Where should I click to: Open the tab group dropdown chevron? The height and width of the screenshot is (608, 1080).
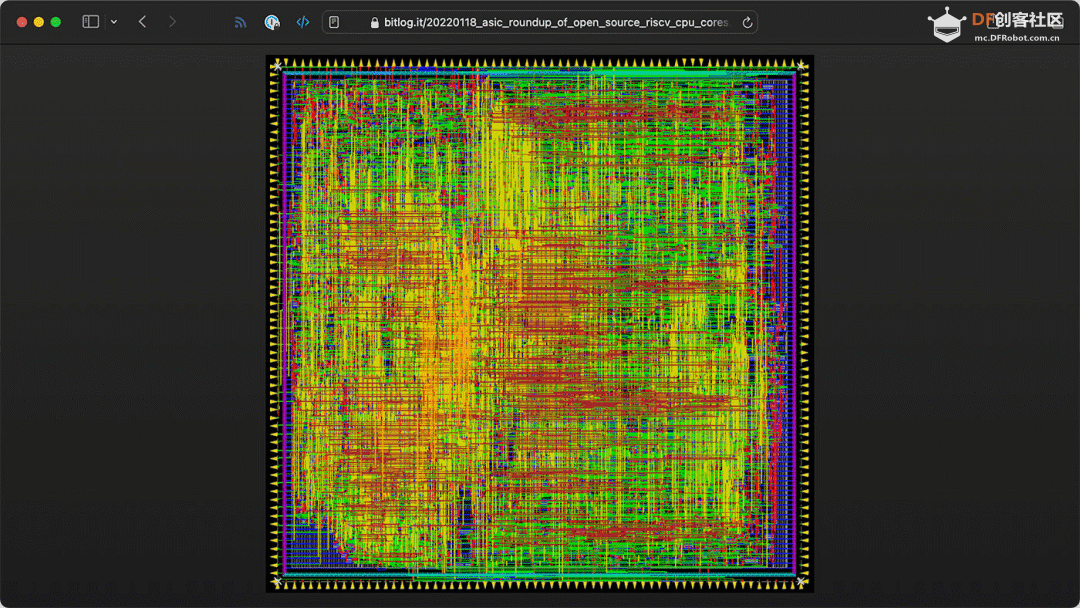click(114, 22)
